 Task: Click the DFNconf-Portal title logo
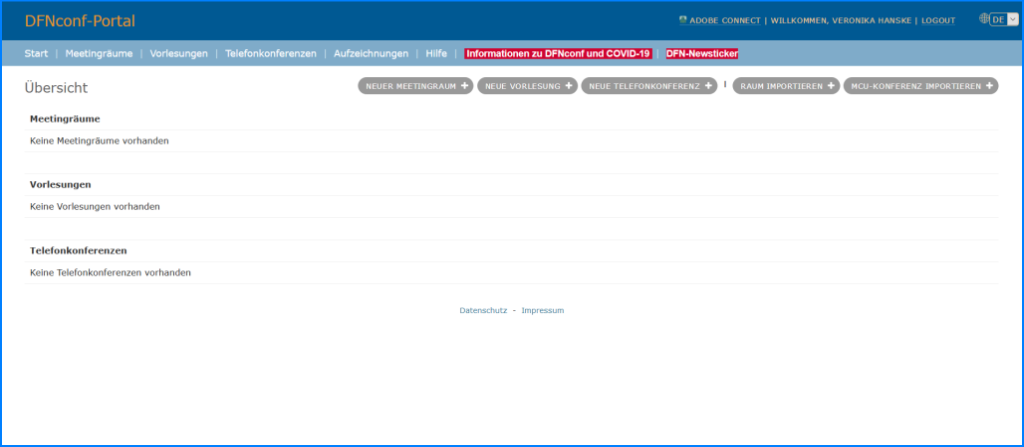(79, 21)
